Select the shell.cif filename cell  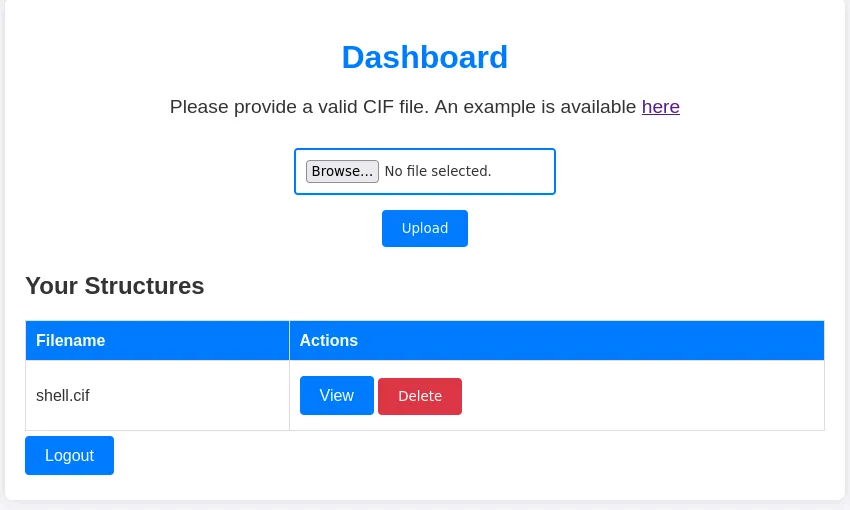pos(63,395)
